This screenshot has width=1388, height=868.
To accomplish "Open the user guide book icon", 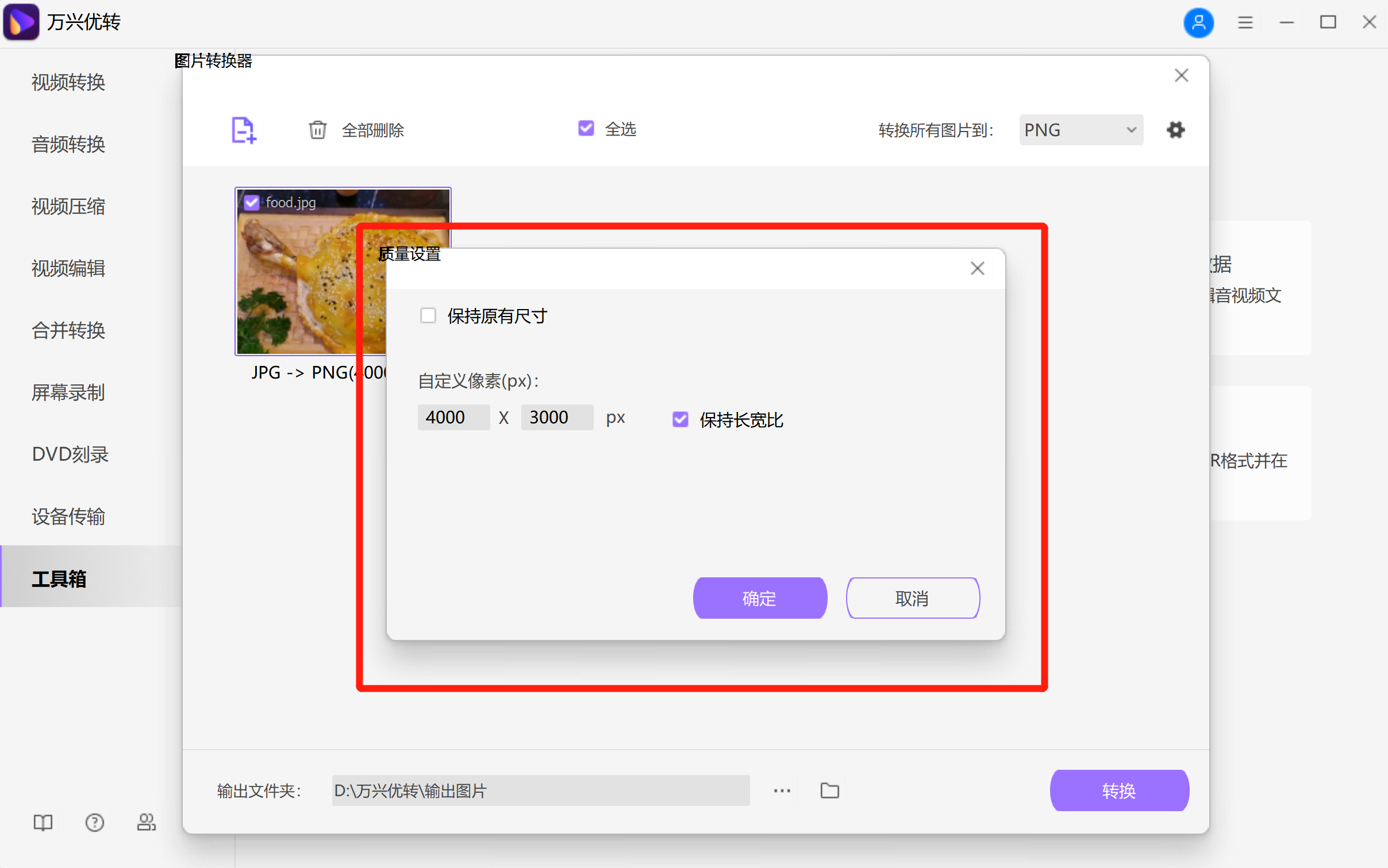I will click(43, 823).
